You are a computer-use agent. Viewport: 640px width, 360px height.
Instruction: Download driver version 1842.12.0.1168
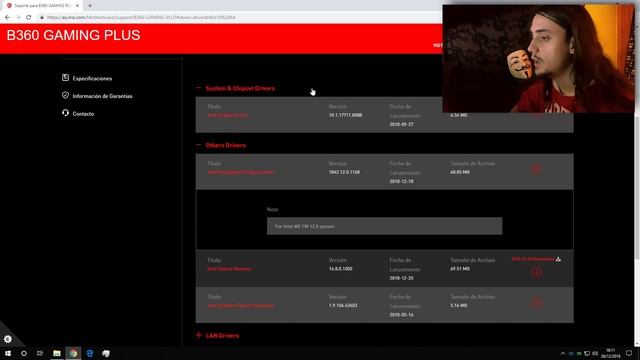click(x=537, y=169)
